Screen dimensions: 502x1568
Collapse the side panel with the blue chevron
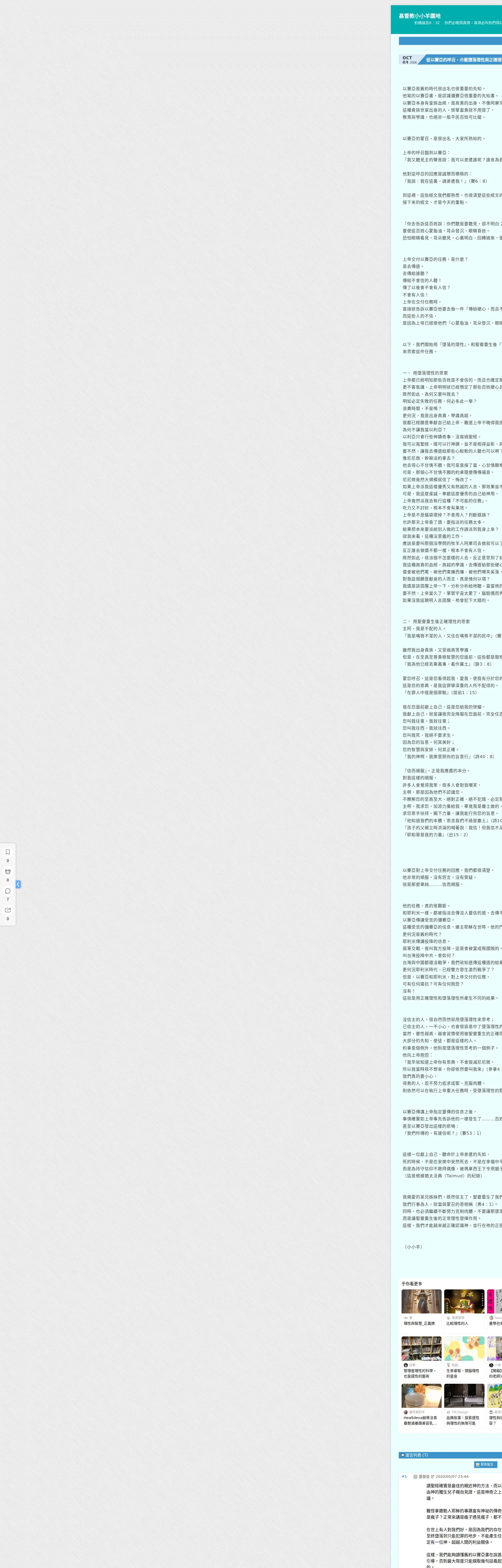[x=18, y=884]
